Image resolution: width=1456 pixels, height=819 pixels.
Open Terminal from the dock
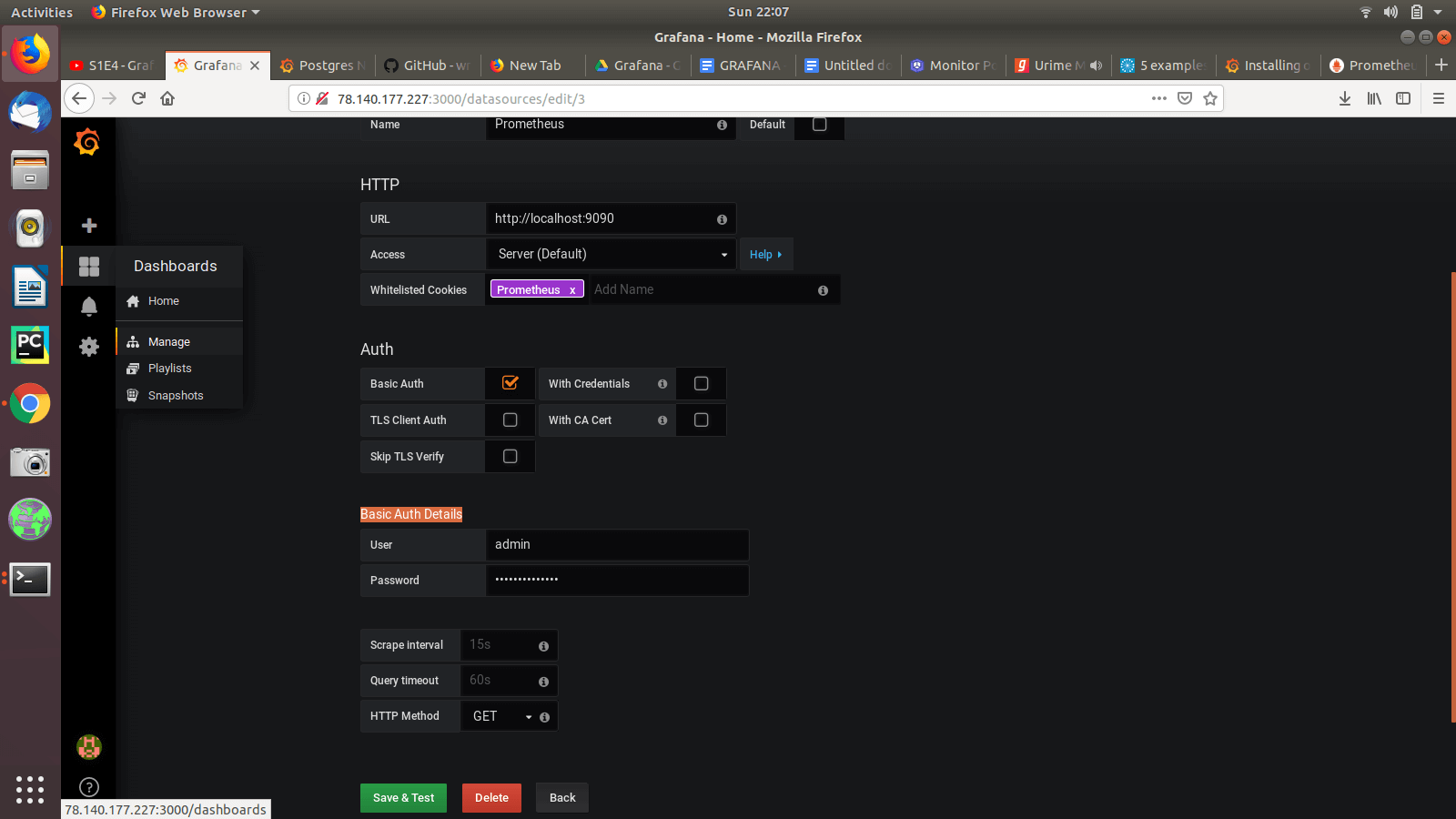[30, 579]
